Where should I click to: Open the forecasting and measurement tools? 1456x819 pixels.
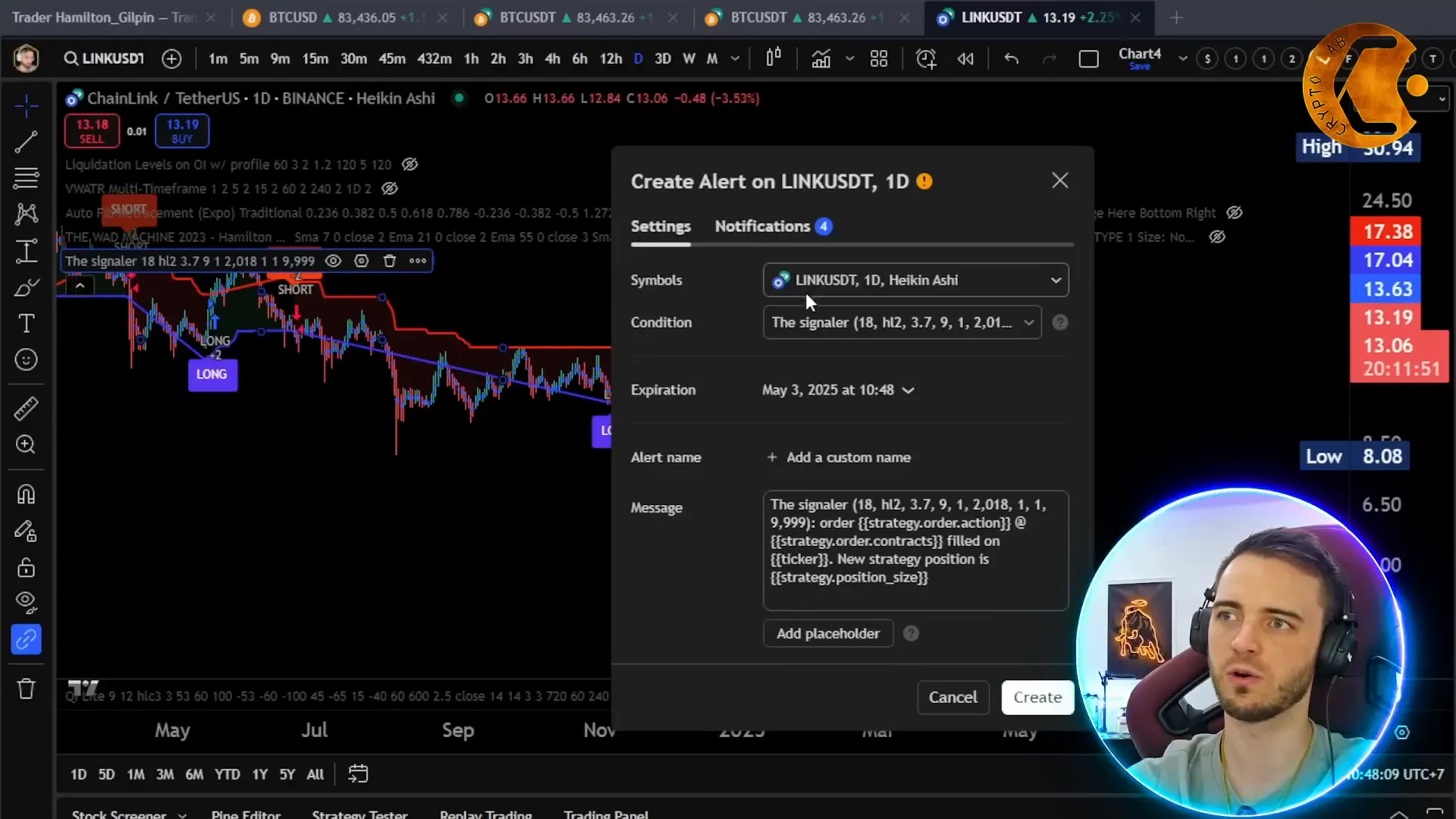coord(27,251)
